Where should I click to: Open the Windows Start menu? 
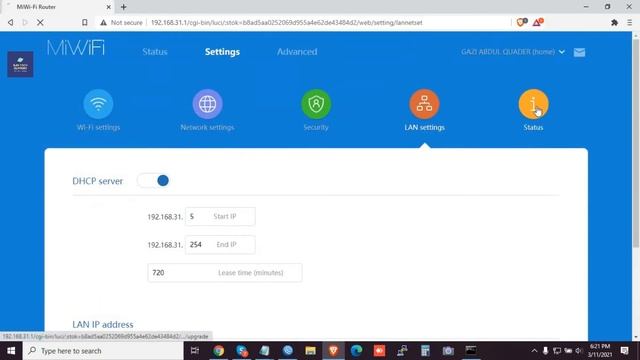11,351
